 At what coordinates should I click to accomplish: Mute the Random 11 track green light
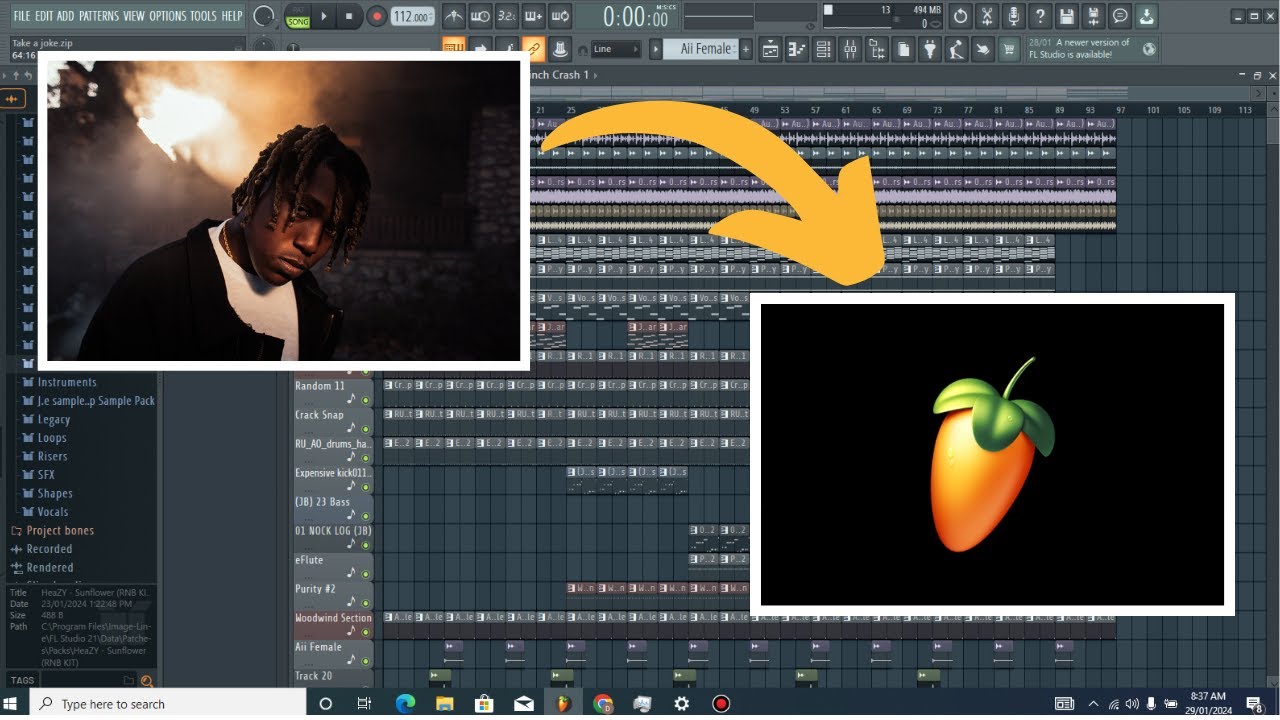pos(365,400)
